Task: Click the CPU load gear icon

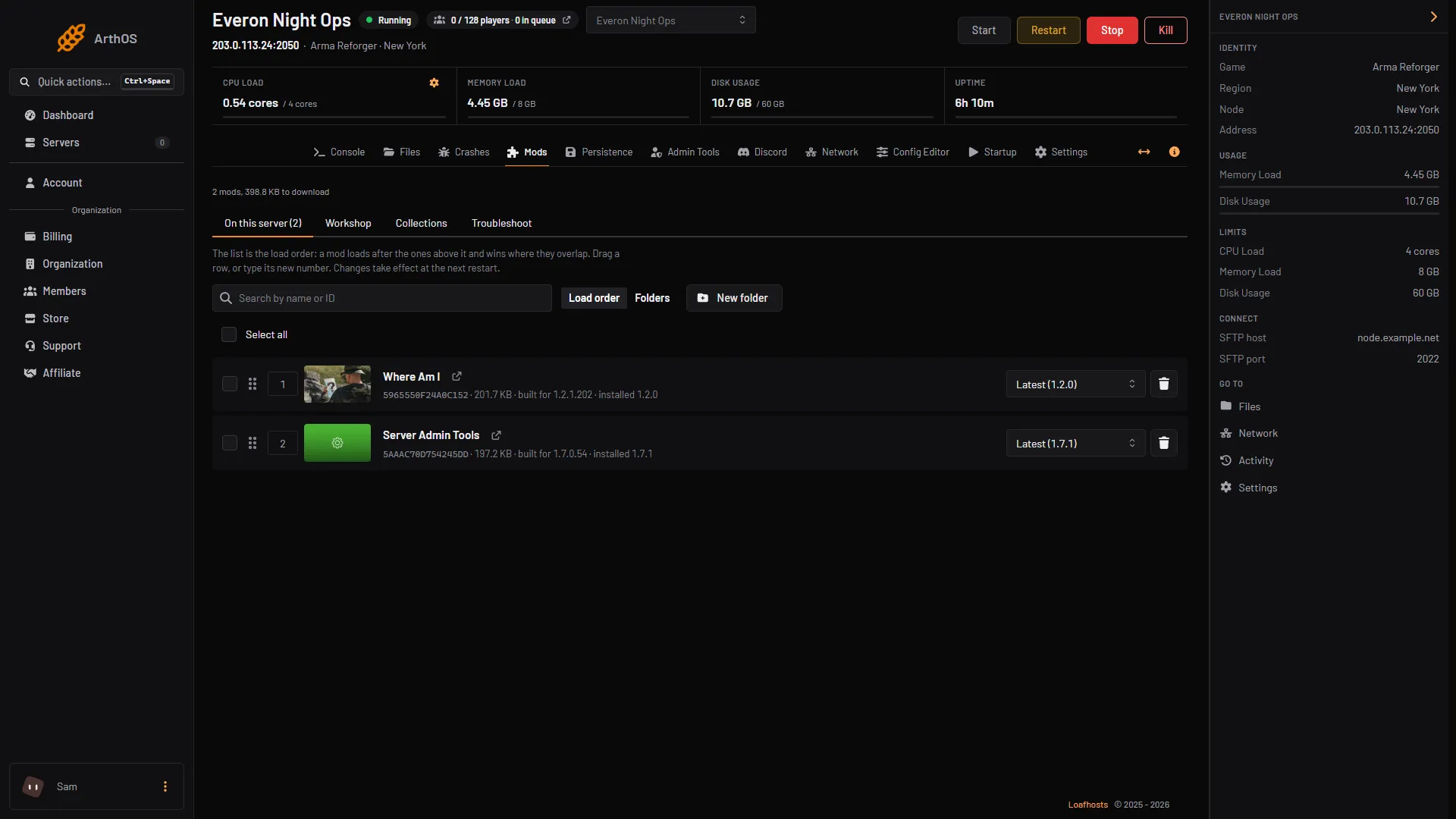Action: [x=434, y=83]
